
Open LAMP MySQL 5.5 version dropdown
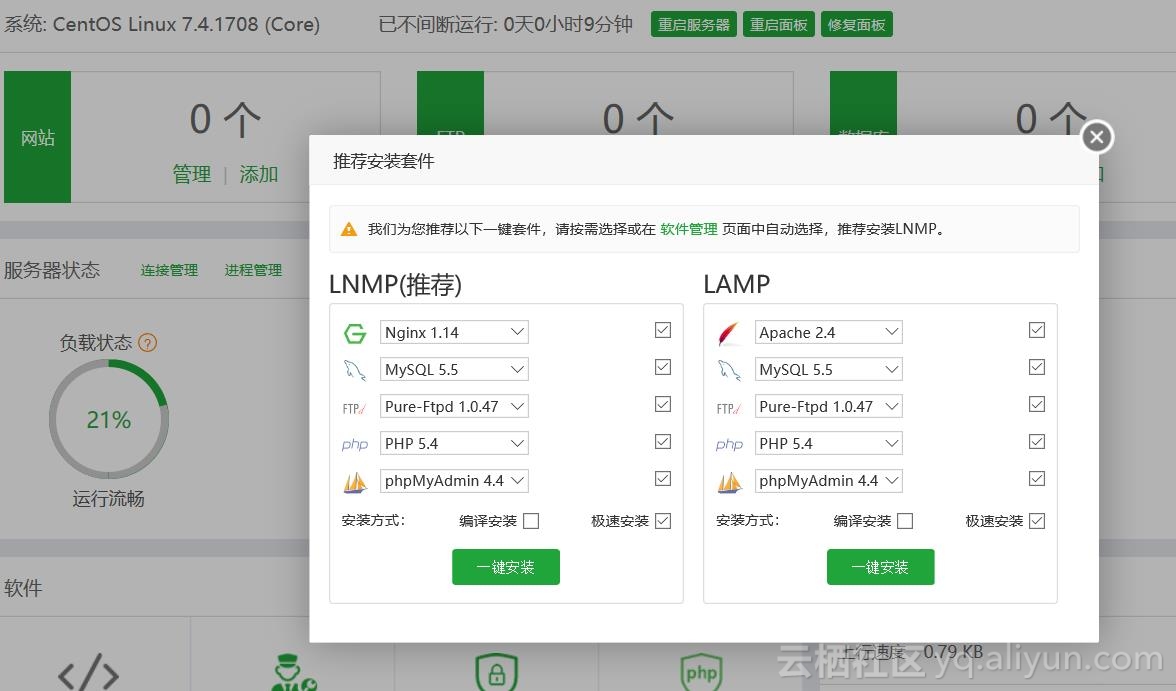pyautogui.click(x=828, y=369)
